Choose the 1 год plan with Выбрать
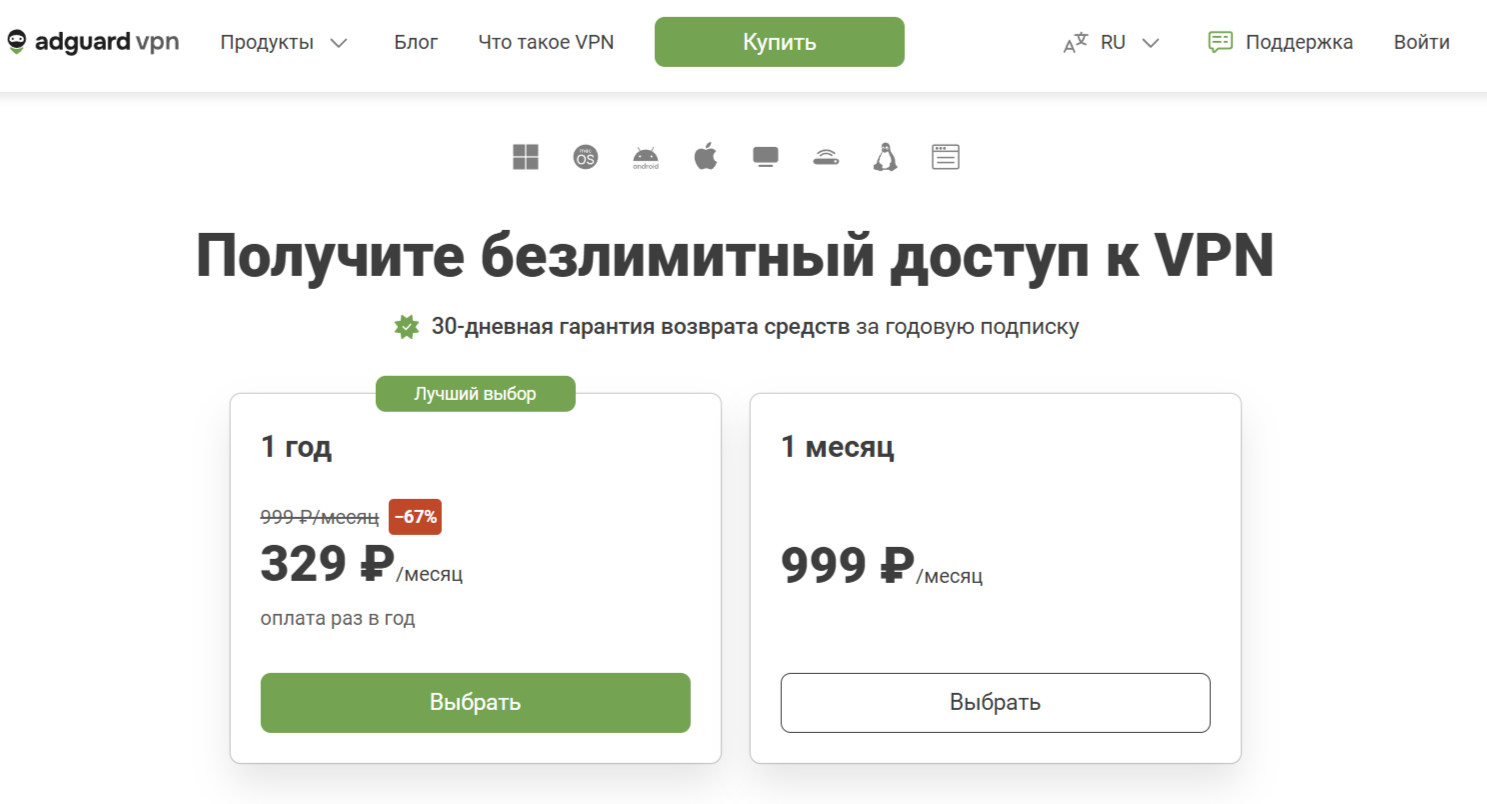1487x804 pixels. pyautogui.click(x=476, y=702)
